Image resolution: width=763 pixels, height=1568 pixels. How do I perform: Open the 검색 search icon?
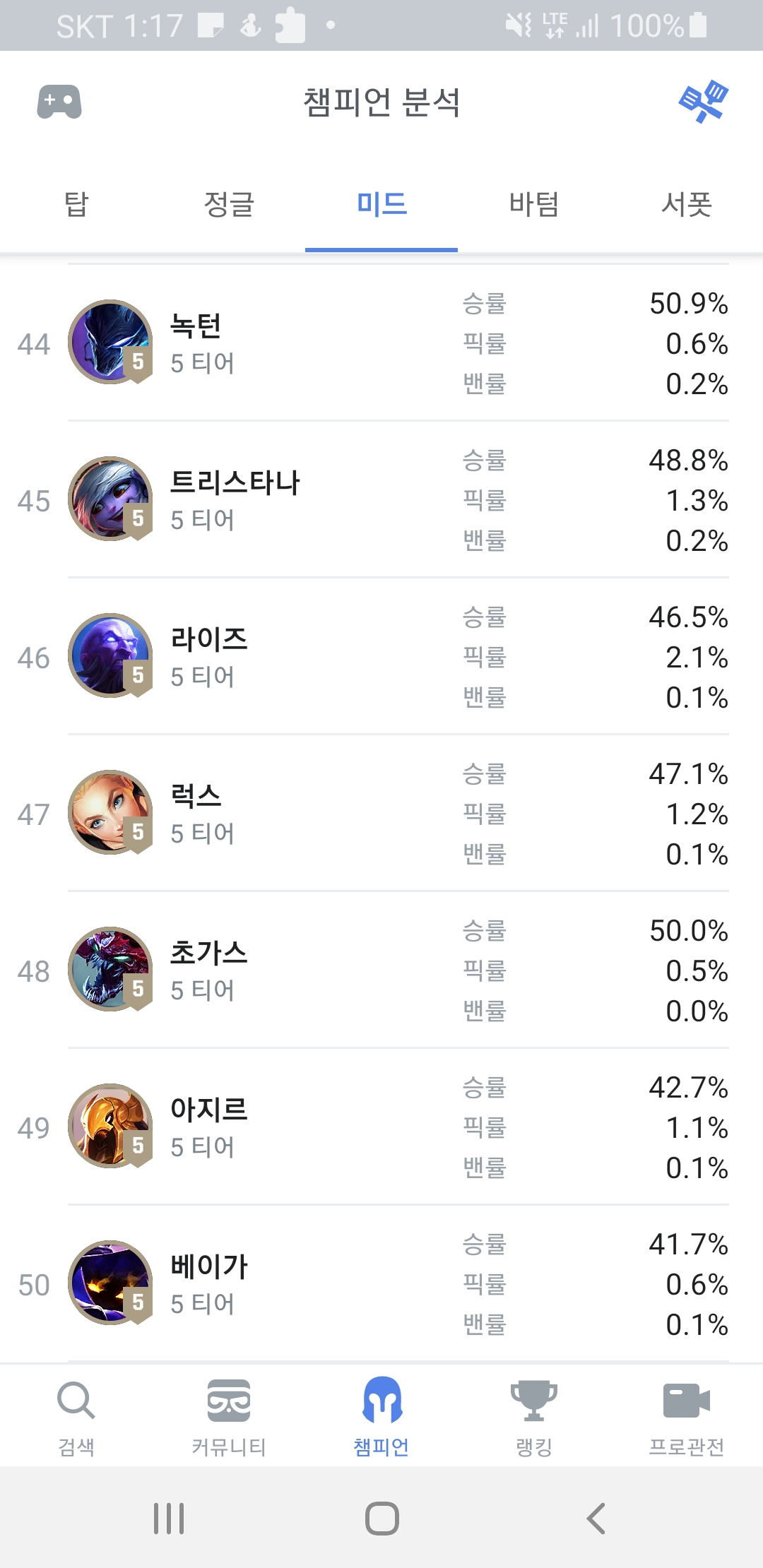(x=76, y=1401)
